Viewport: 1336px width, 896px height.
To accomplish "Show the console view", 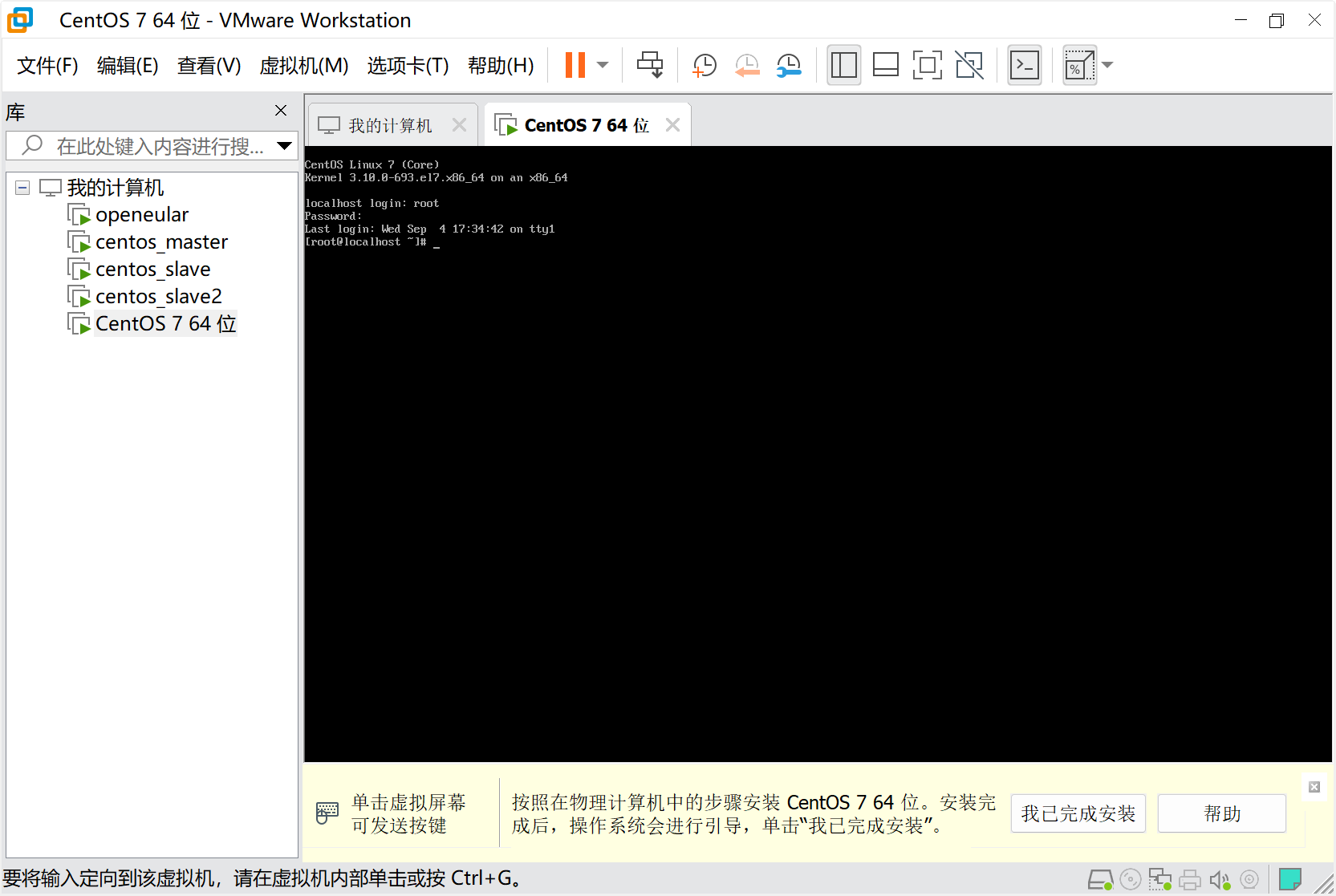I will click(1025, 65).
